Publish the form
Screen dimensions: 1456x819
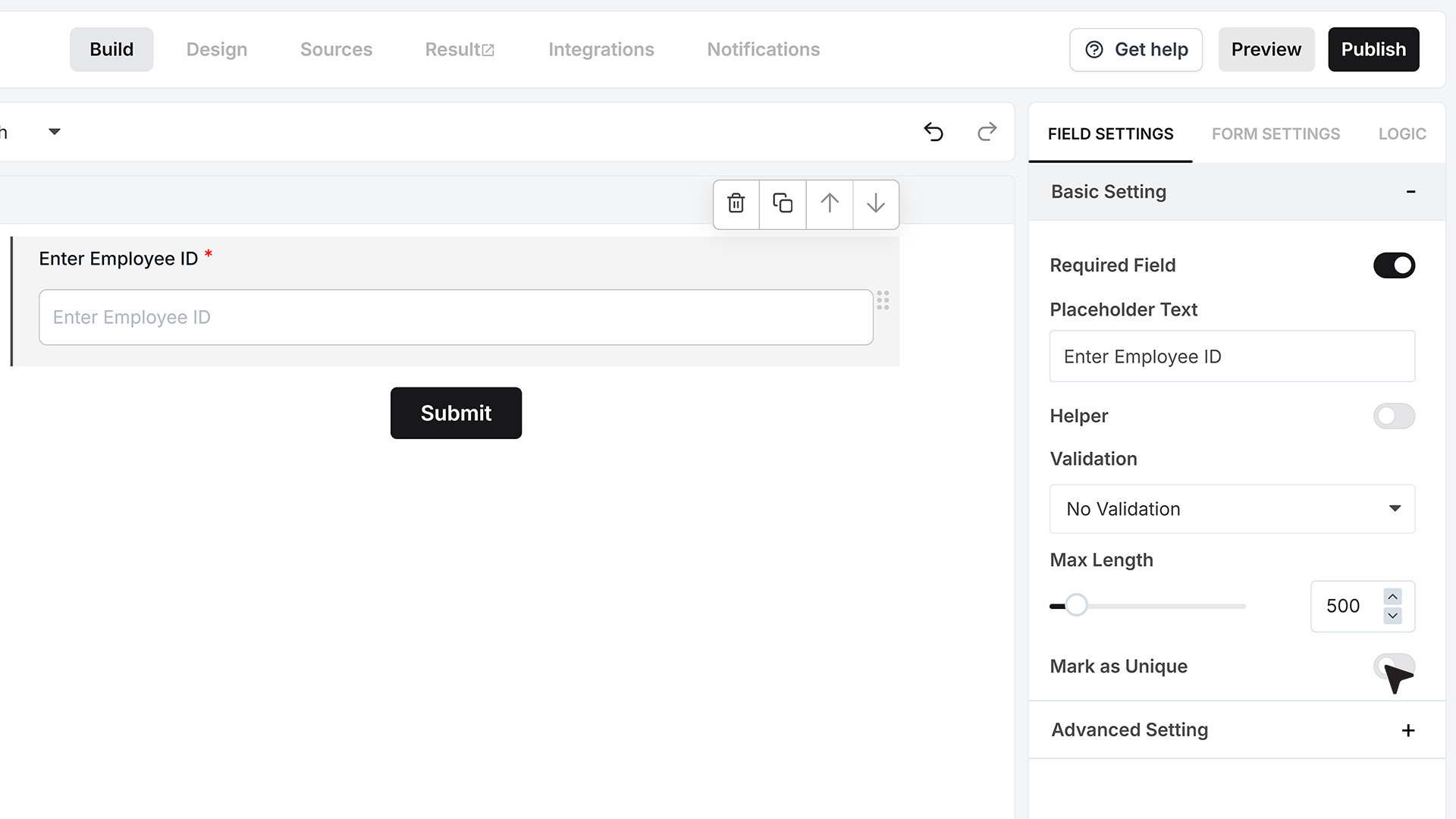[x=1373, y=50]
